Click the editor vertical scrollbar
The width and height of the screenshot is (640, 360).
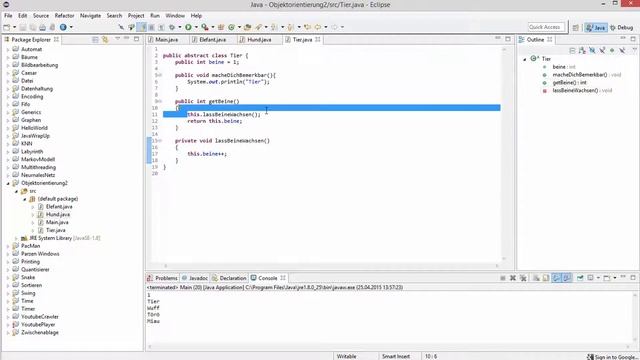point(504,153)
